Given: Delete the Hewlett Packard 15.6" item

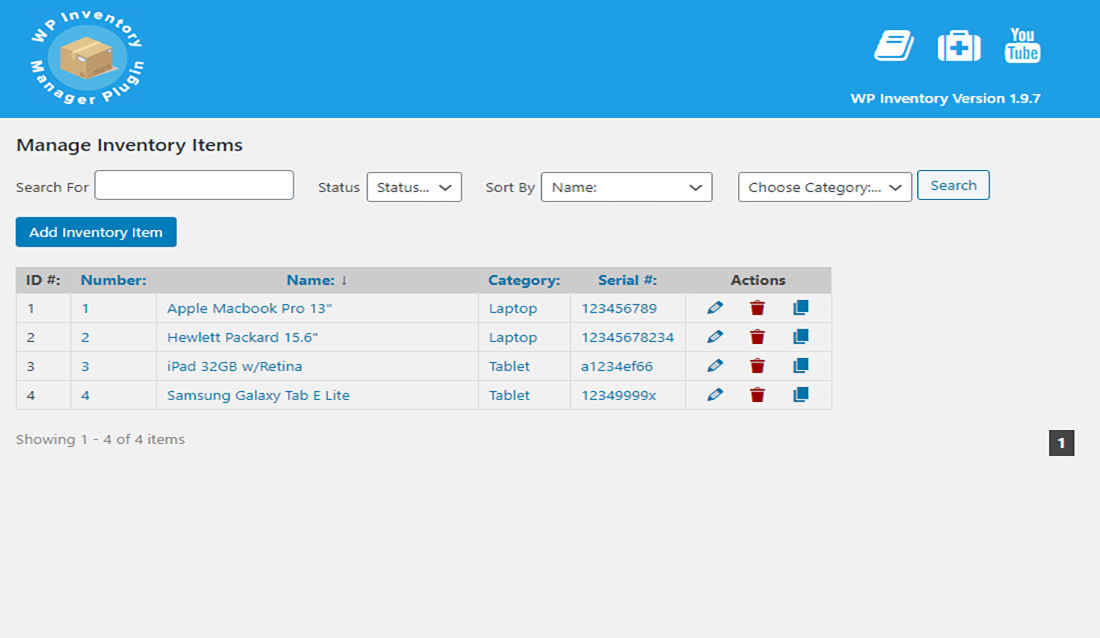Looking at the screenshot, I should [x=757, y=337].
